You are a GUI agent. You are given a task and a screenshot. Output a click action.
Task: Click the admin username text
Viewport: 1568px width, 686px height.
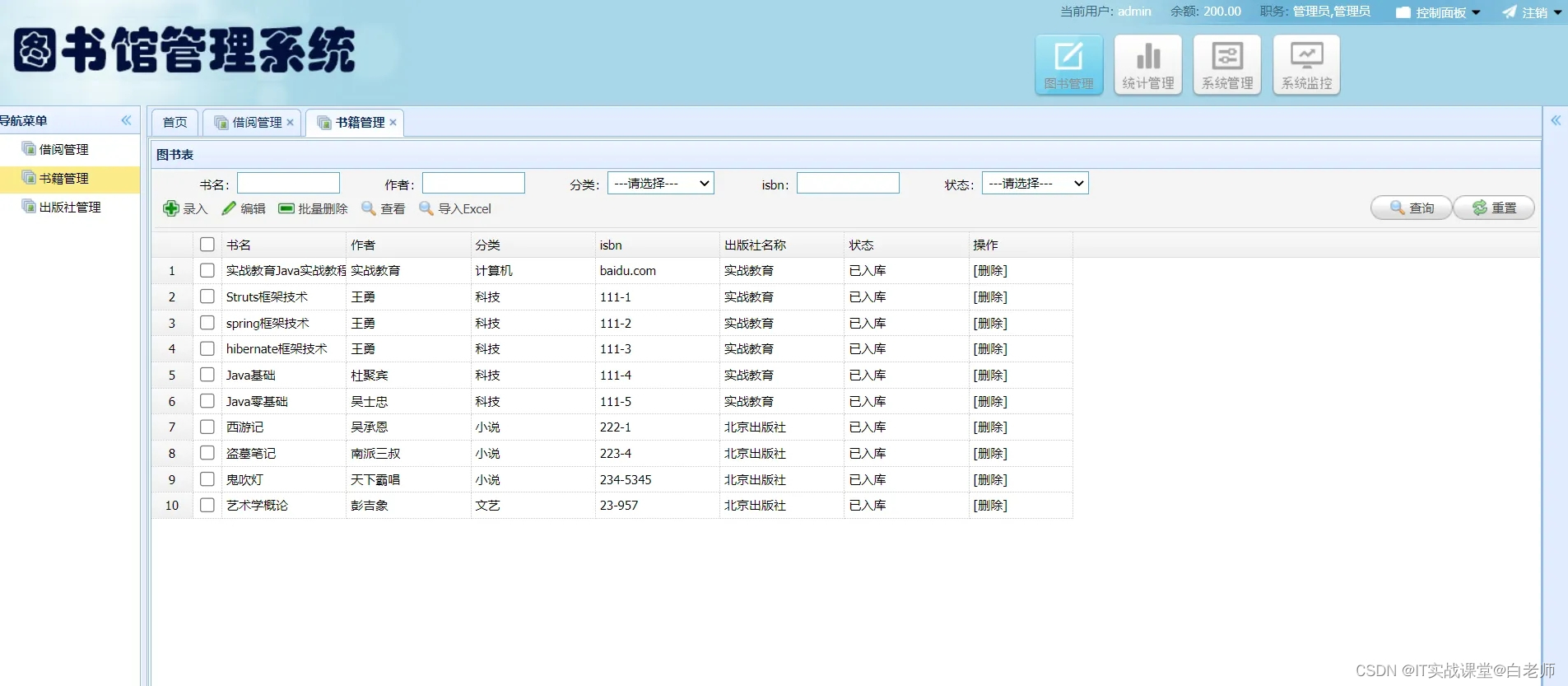pos(1134,12)
